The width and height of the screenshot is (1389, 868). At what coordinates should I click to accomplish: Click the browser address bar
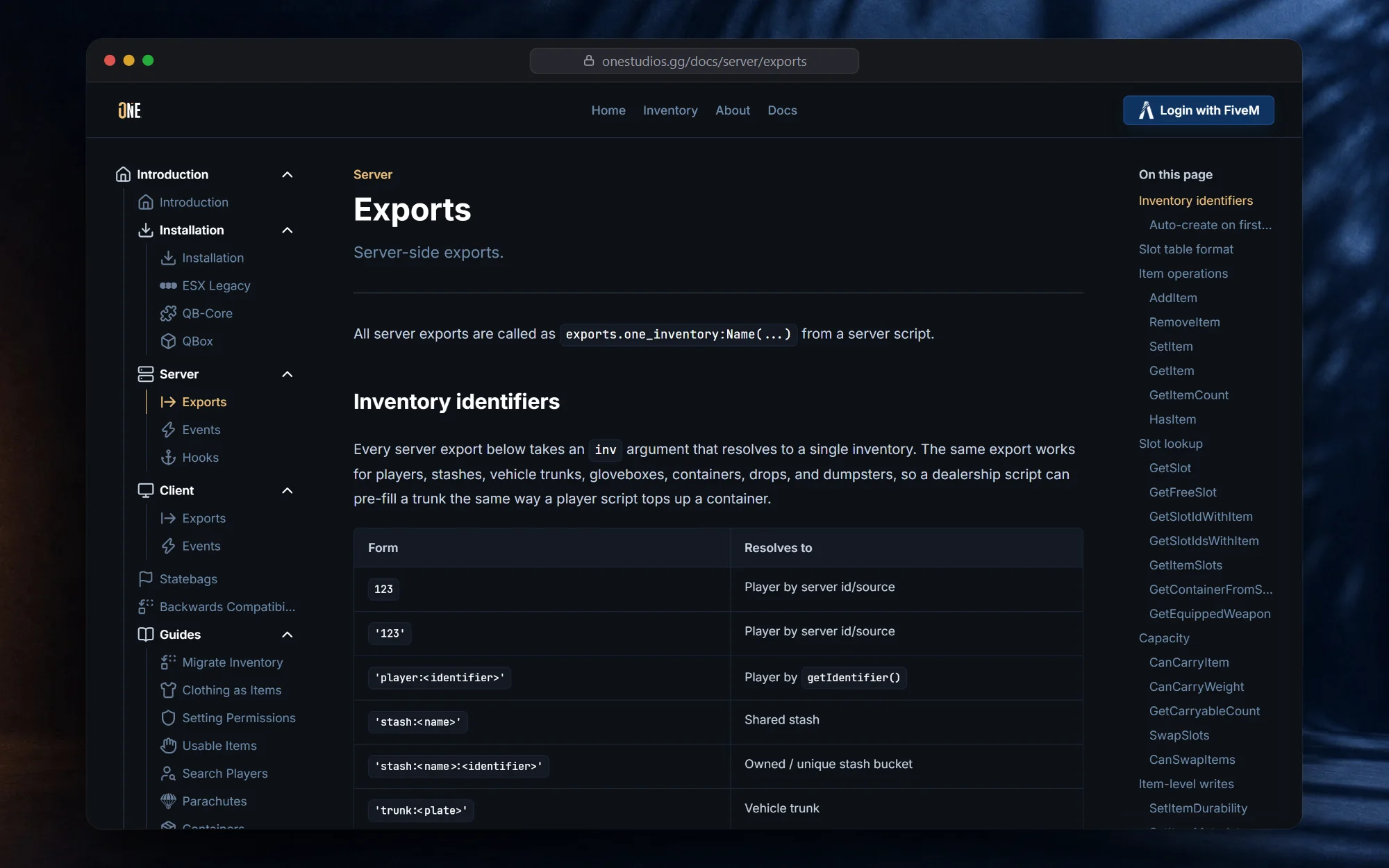coord(694,60)
